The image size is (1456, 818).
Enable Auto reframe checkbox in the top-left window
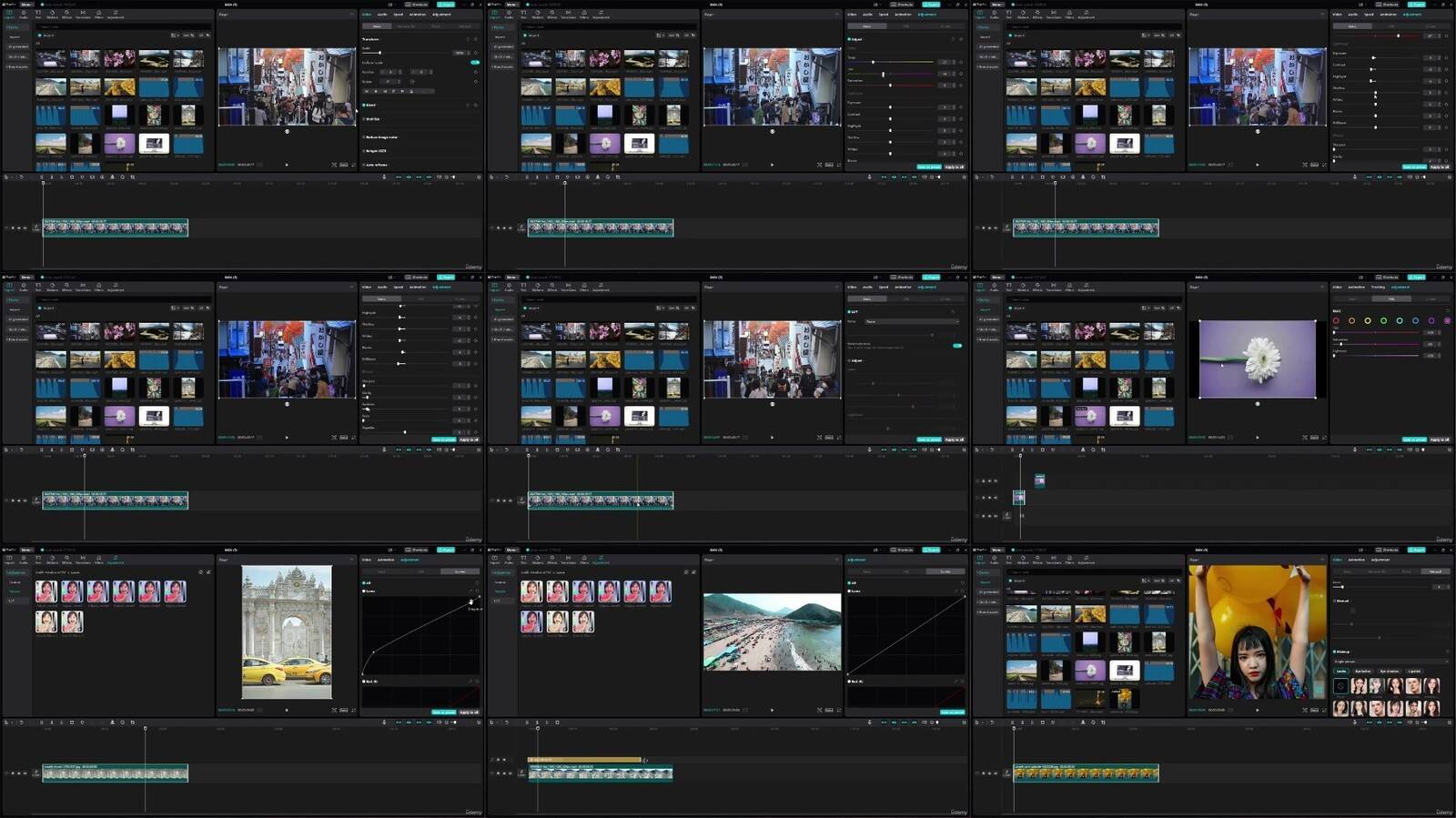pyautogui.click(x=364, y=165)
